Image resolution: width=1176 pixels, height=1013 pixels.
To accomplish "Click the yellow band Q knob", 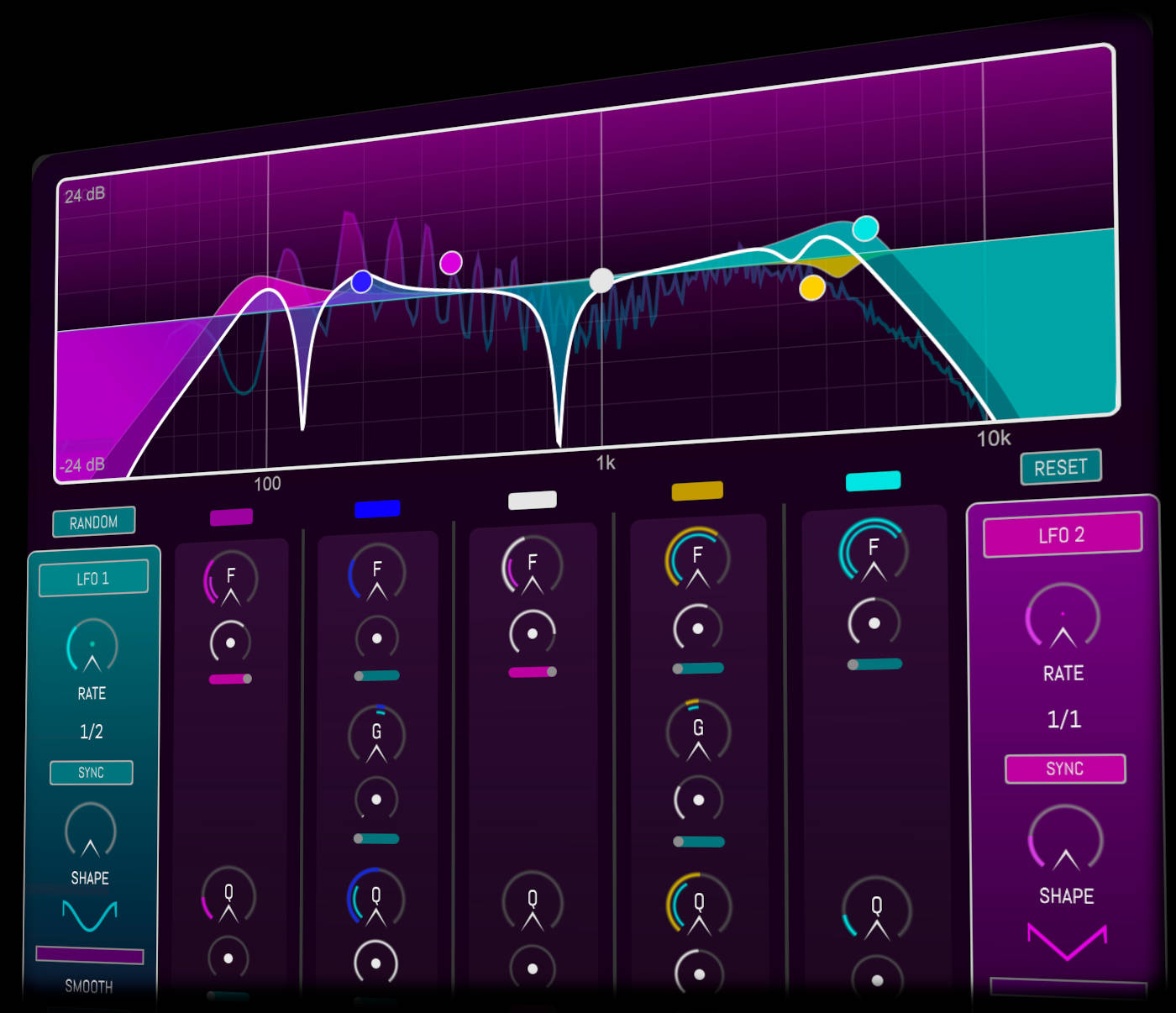I will click(x=699, y=905).
